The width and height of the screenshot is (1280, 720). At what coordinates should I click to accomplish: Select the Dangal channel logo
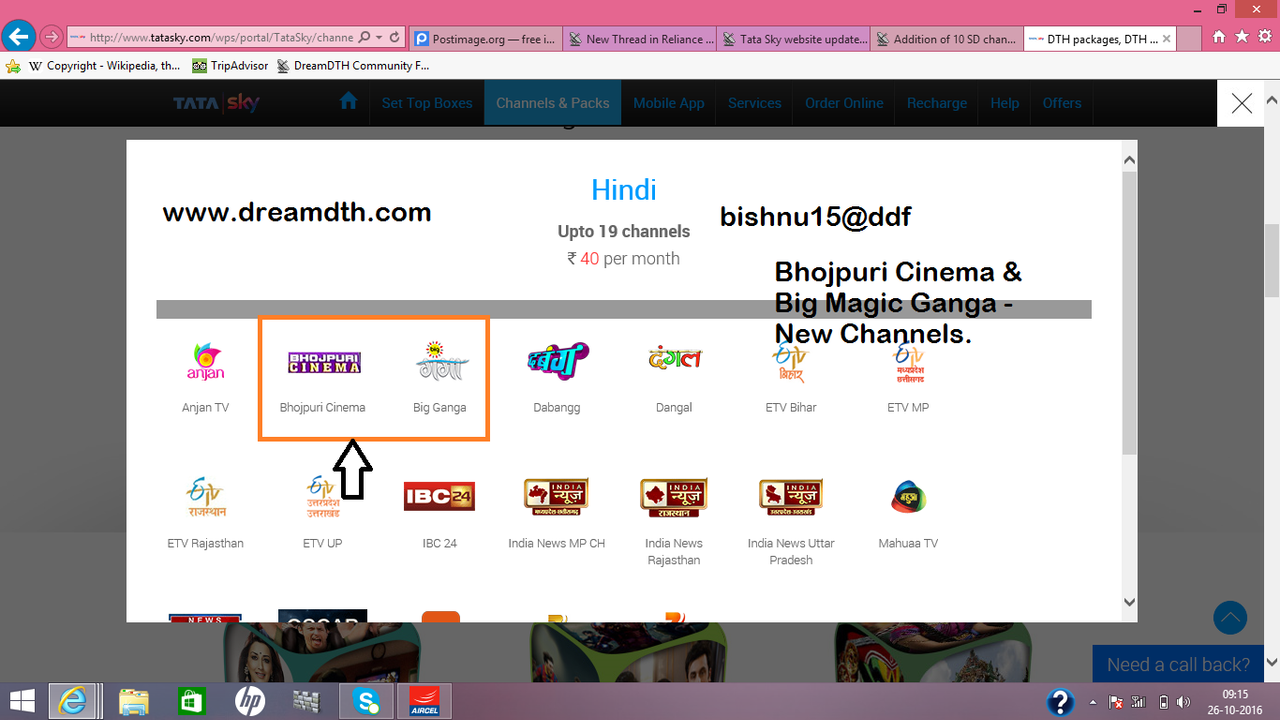[x=674, y=358]
